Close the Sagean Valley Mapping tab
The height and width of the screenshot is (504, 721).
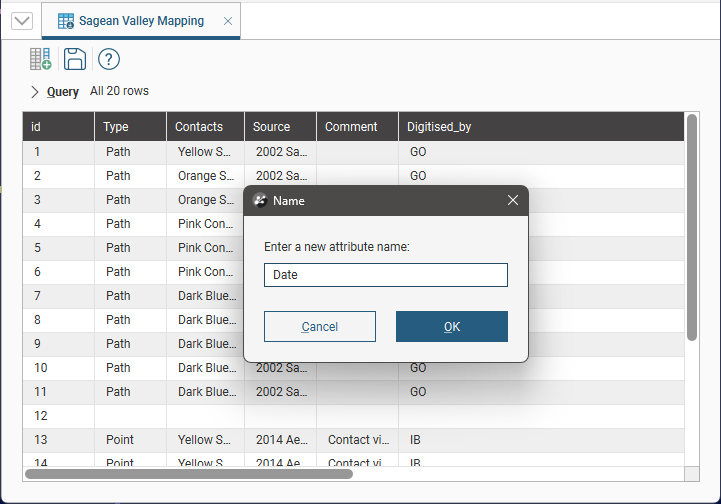click(228, 21)
